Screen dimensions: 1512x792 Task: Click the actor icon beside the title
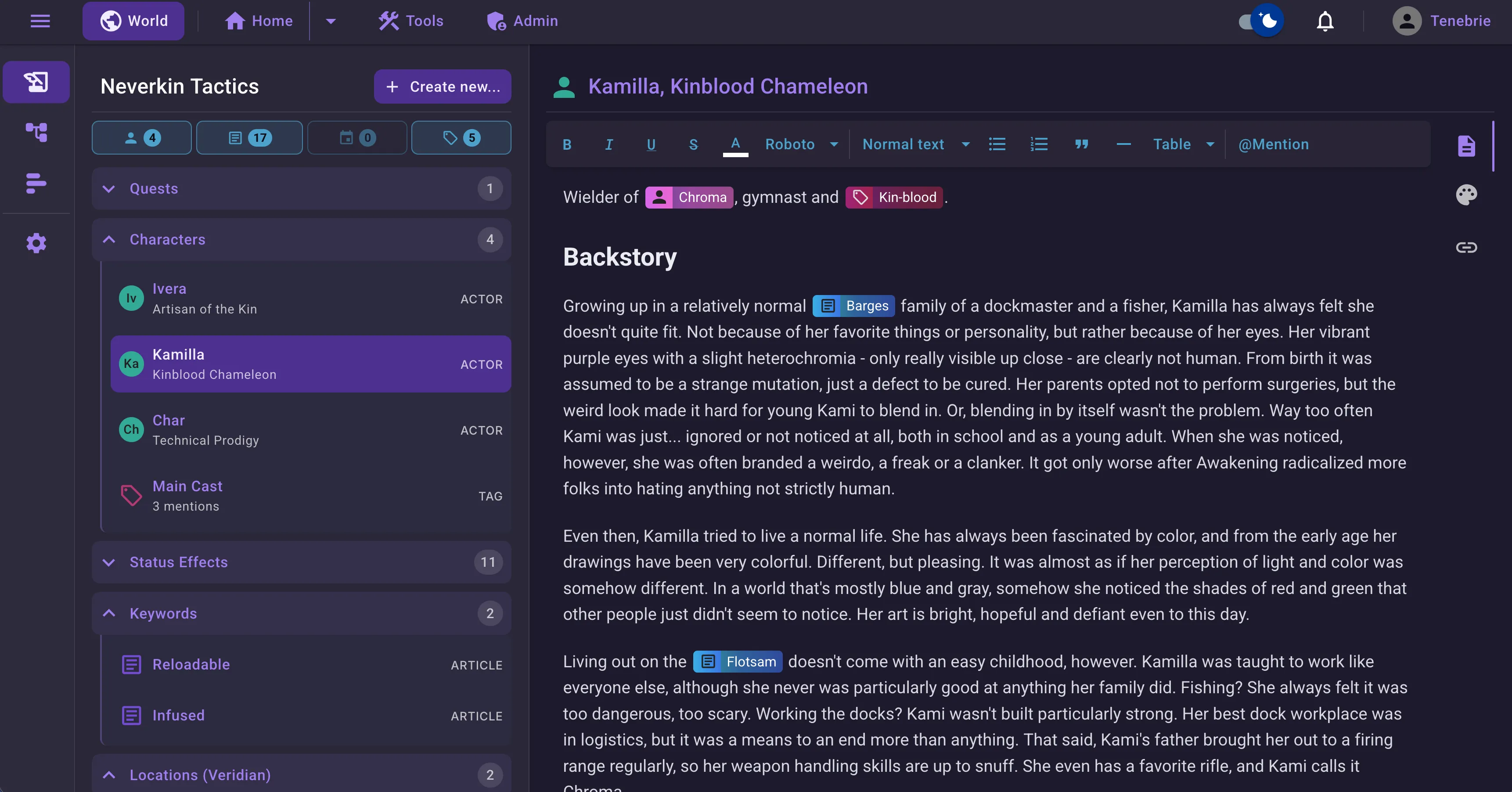click(564, 87)
